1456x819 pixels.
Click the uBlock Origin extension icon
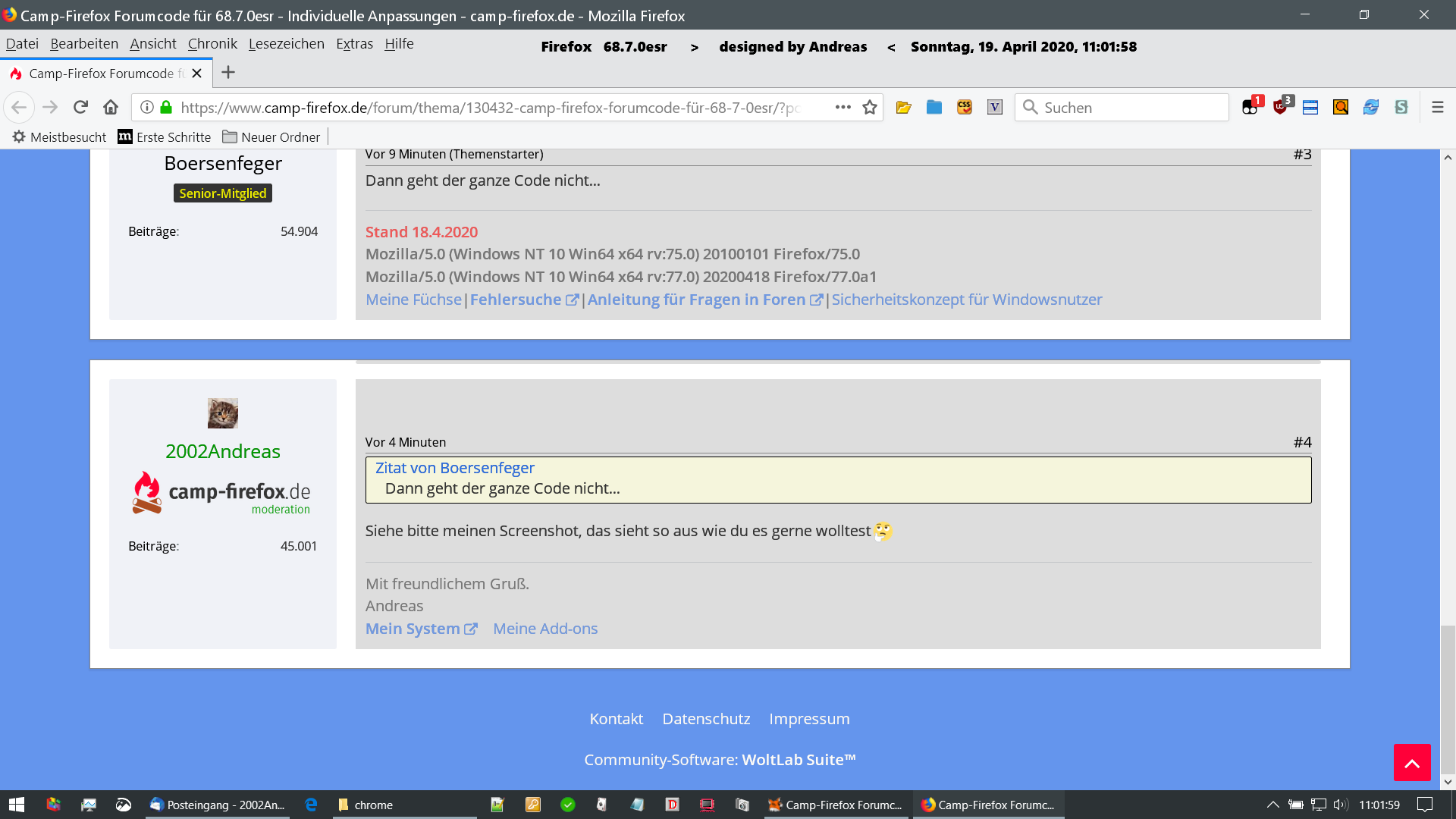1282,107
